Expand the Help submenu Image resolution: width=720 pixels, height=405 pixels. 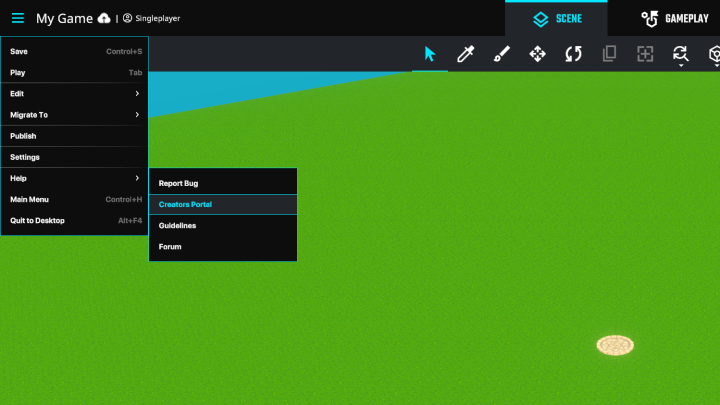74,178
